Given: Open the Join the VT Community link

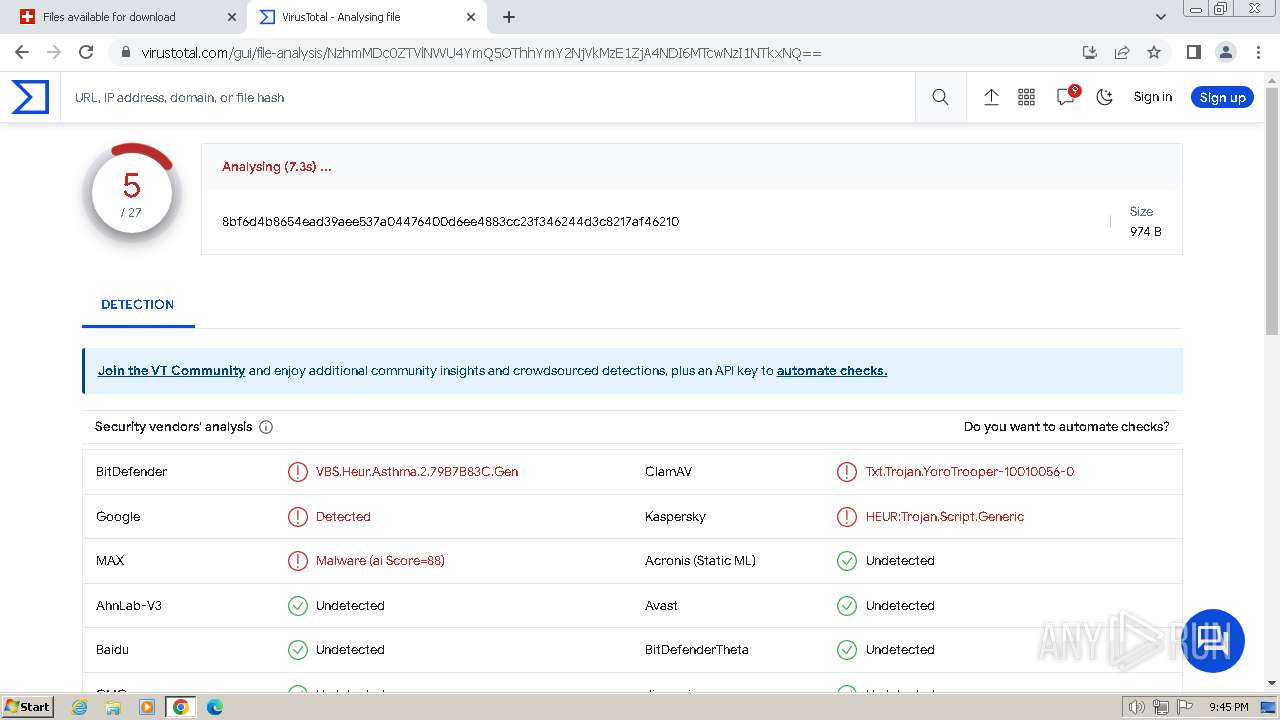Looking at the screenshot, I should tap(171, 370).
